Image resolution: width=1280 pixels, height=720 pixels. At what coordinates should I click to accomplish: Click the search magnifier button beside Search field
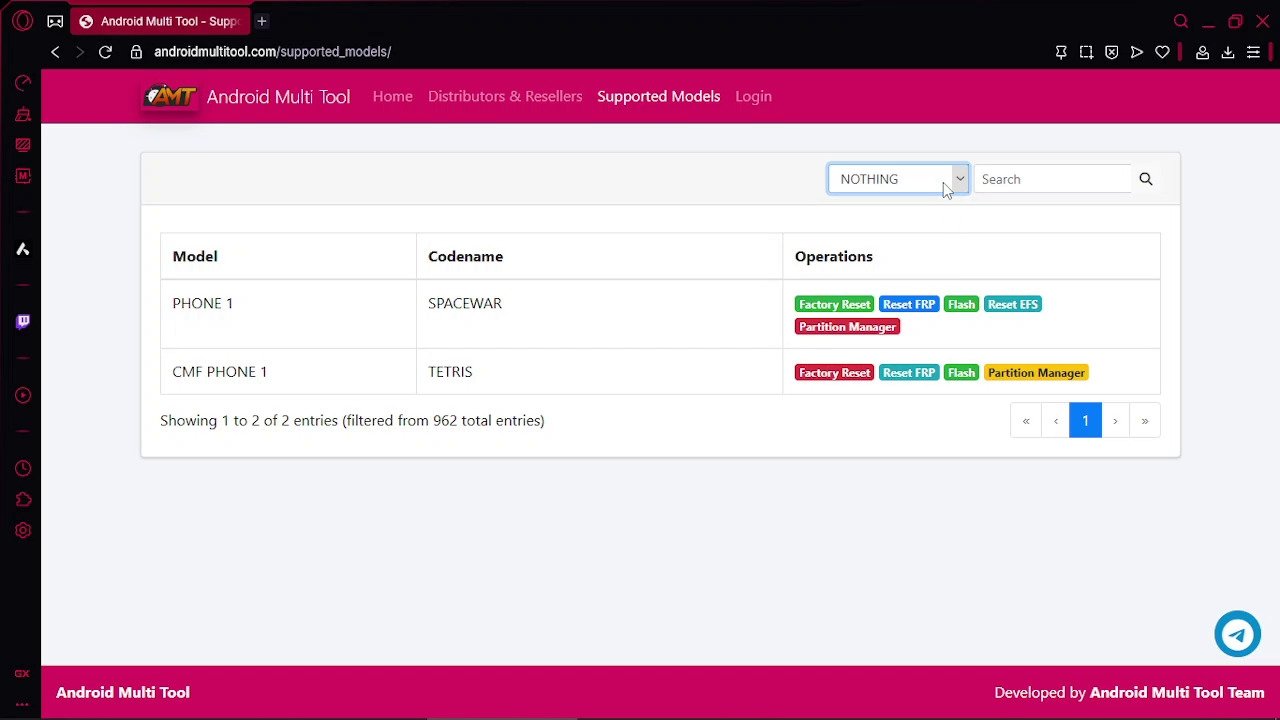point(1146,179)
